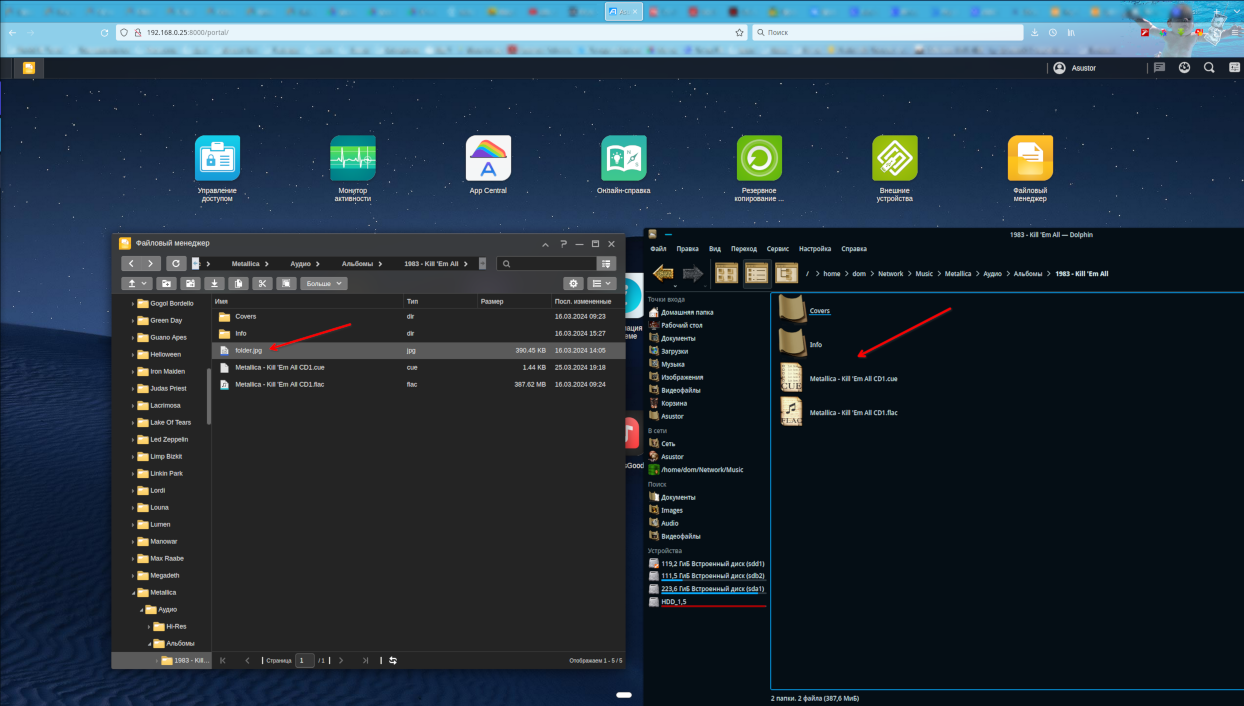Viewport: 1244px width, 706px height.
Task: Open Dolphin's Файл menu
Action: (658, 248)
